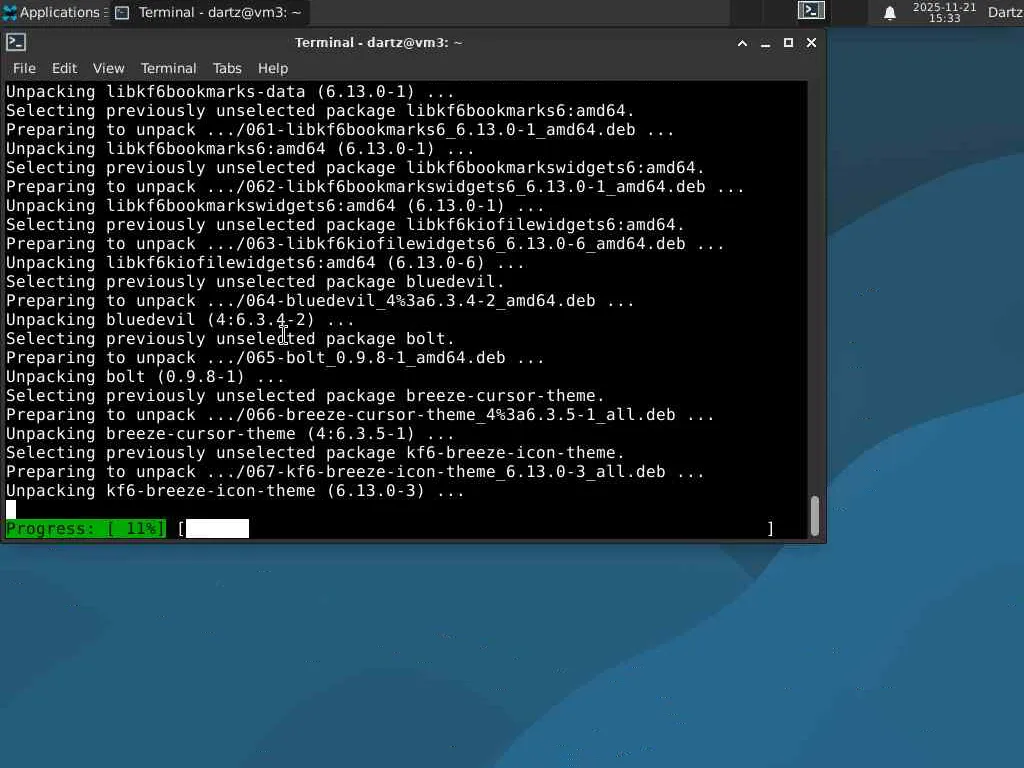
Task: Click 'Unpacking kf6-breeze-icon-theme (6.13.0-3) ...' line
Action: pos(235,491)
